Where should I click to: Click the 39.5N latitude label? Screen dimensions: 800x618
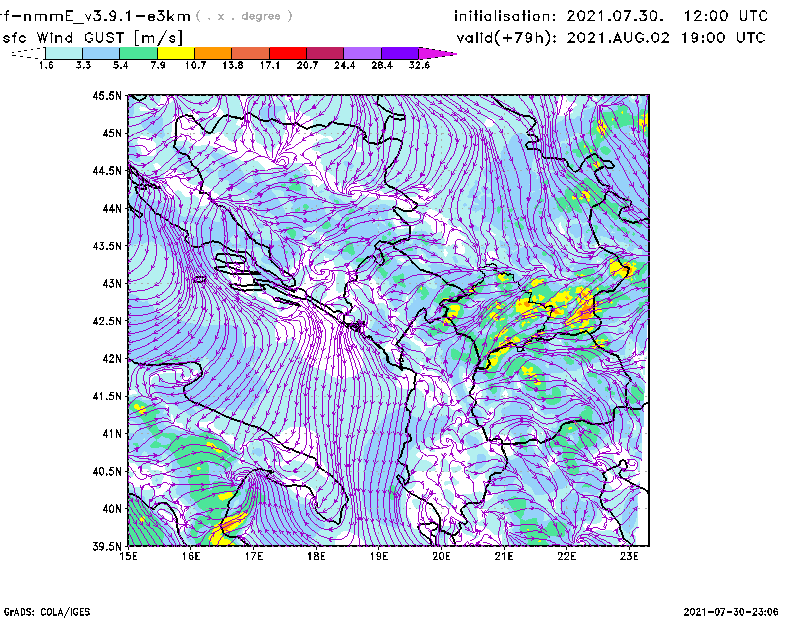[x=107, y=546]
